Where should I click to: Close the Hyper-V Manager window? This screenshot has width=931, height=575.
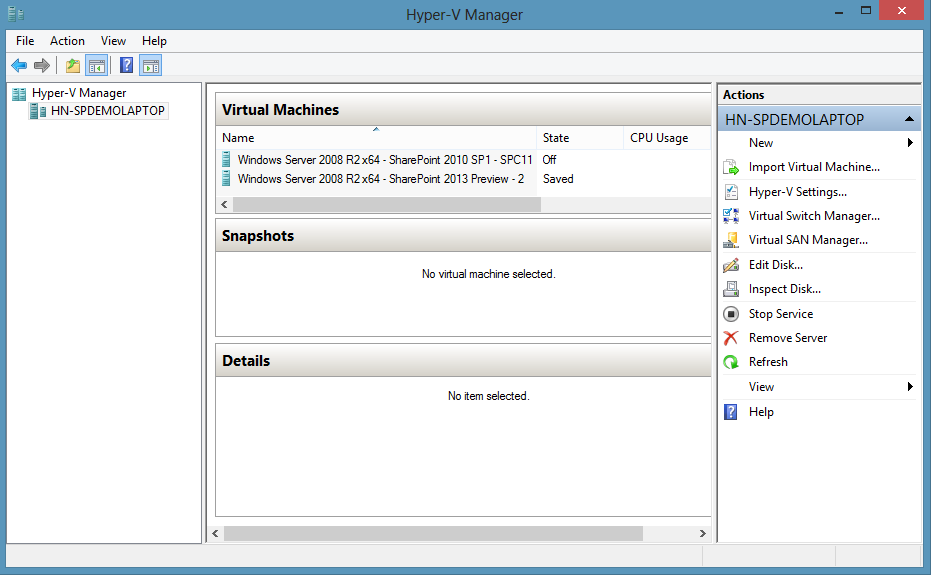tap(901, 11)
